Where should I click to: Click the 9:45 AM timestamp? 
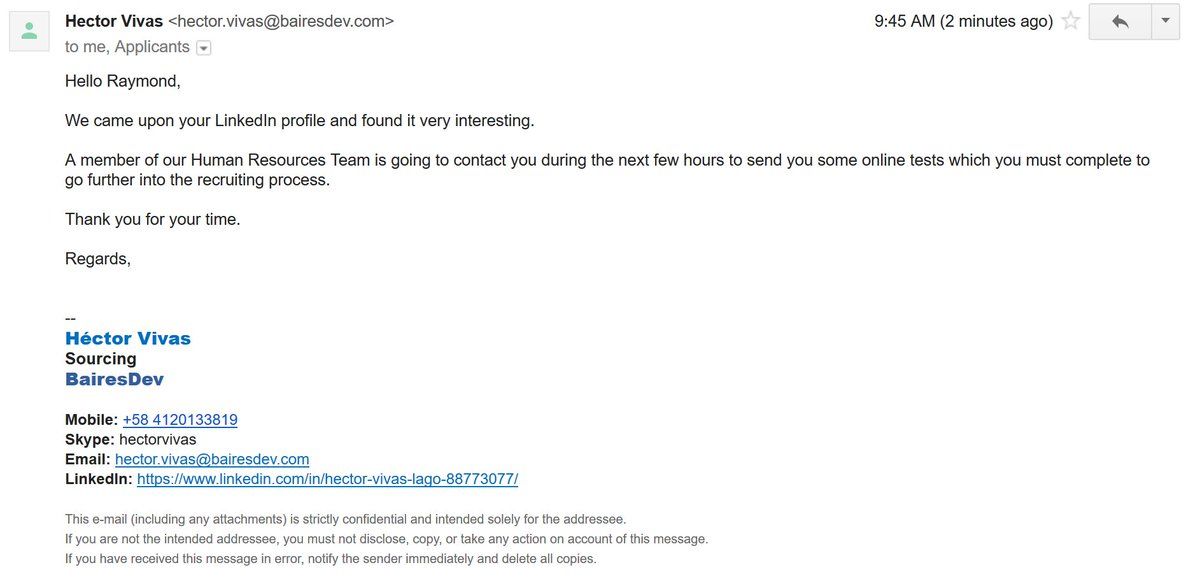point(963,21)
